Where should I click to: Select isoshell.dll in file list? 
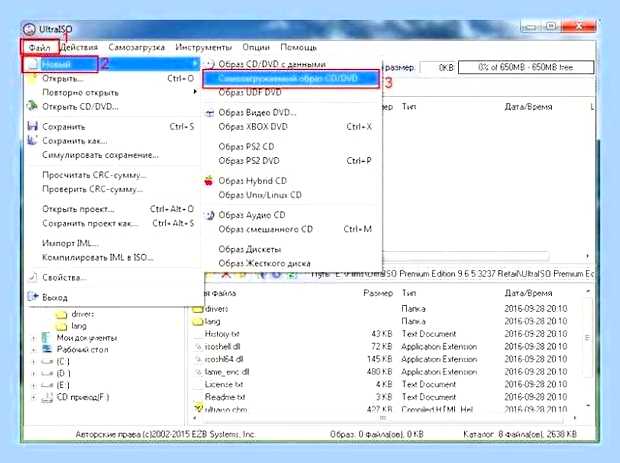222,347
